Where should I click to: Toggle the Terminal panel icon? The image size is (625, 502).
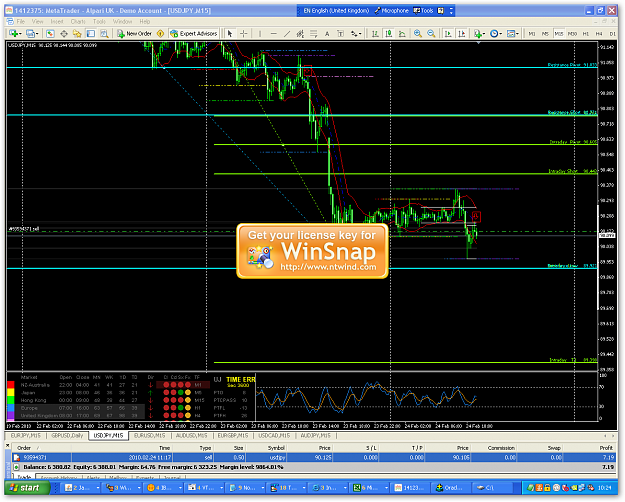(90, 34)
